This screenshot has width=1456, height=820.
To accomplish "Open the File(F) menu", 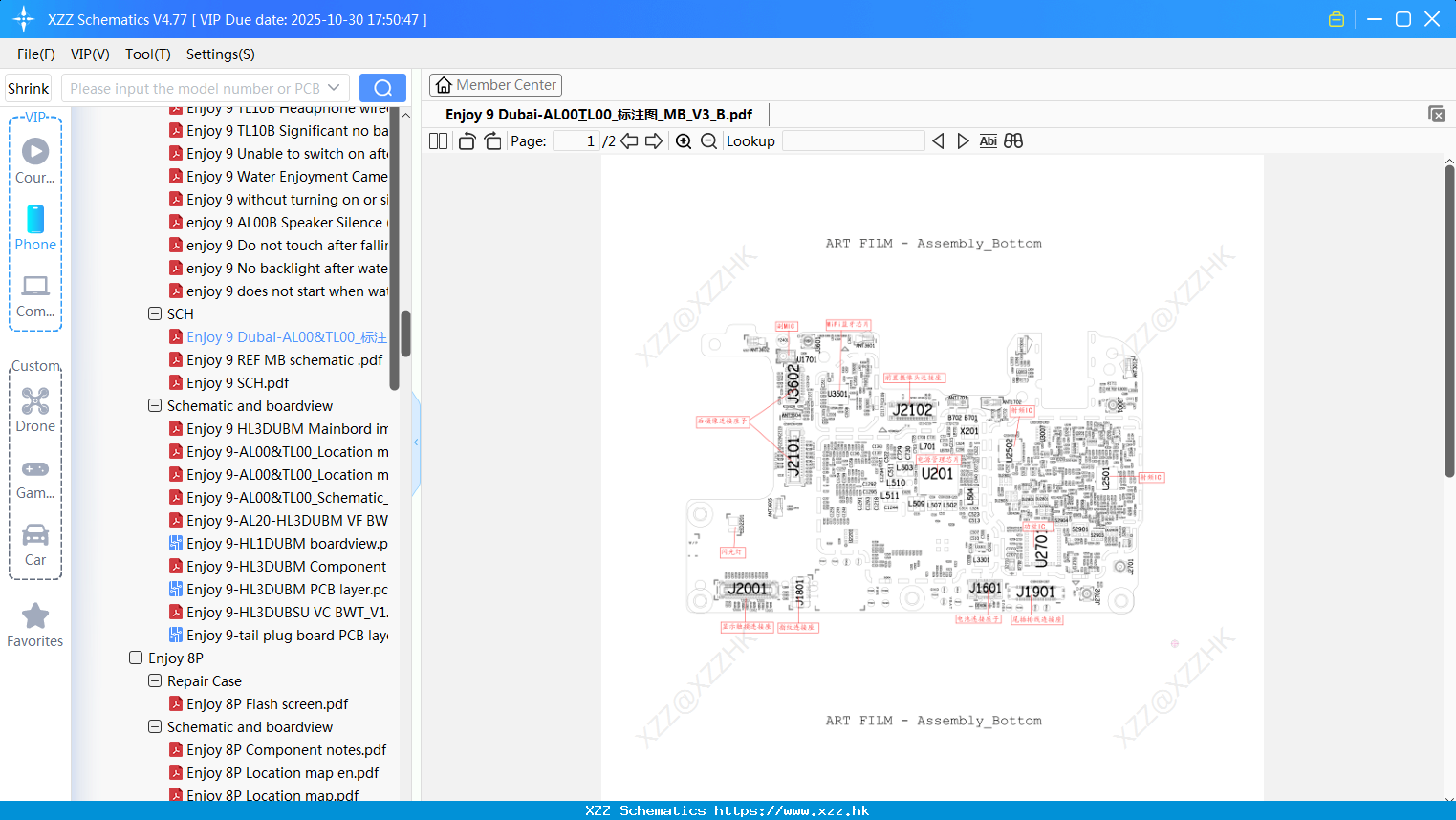I will (36, 54).
